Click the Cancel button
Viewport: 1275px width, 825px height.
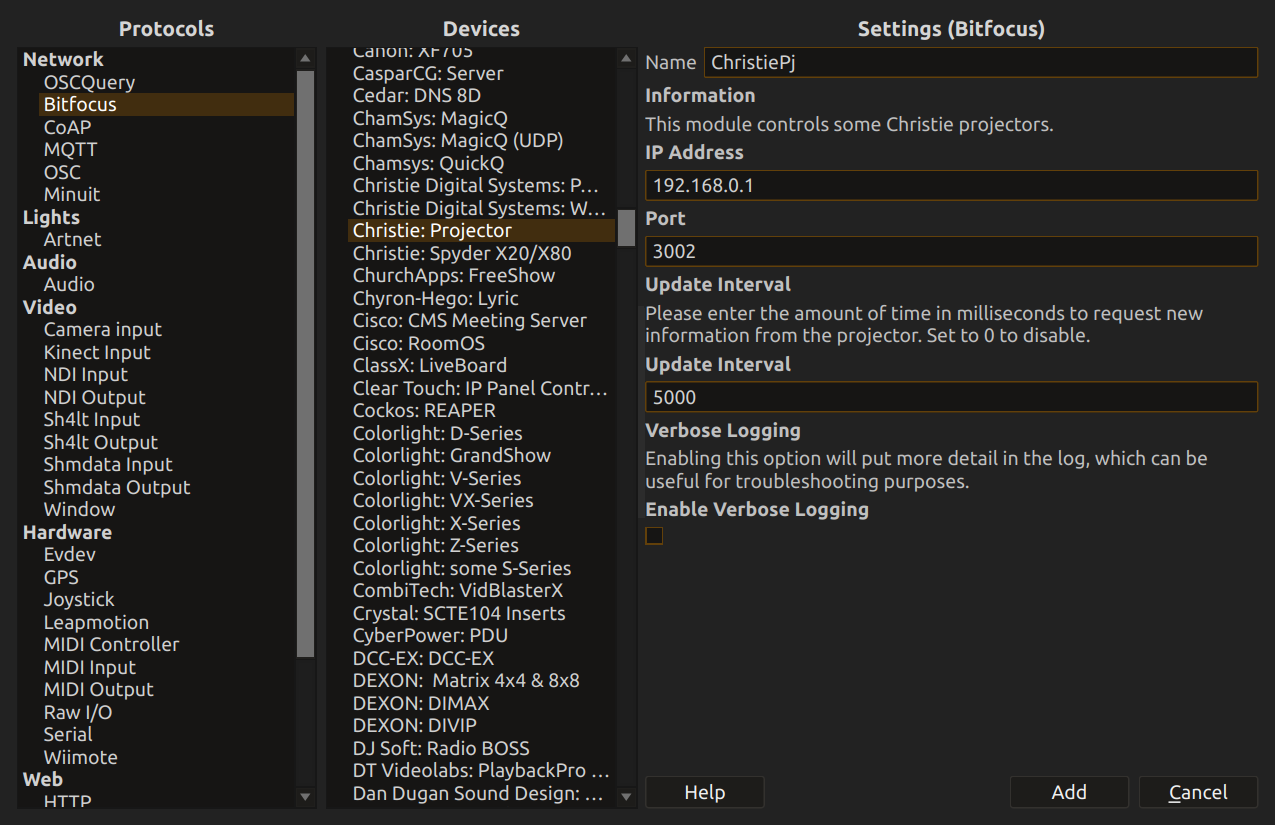point(1197,792)
